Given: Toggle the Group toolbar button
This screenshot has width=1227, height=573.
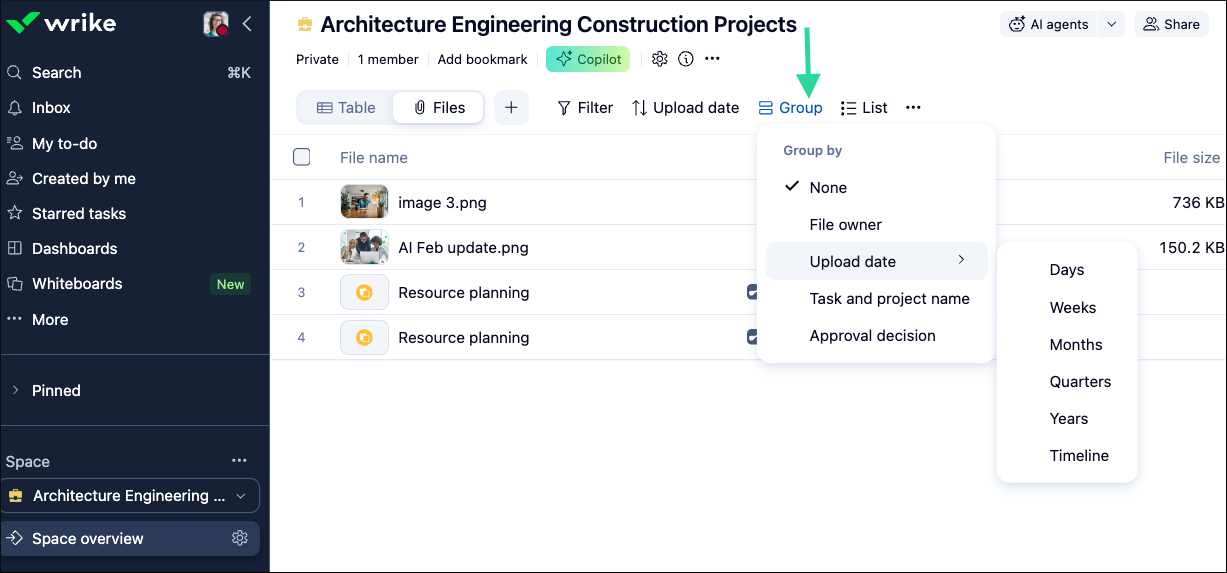Looking at the screenshot, I should click(790, 108).
